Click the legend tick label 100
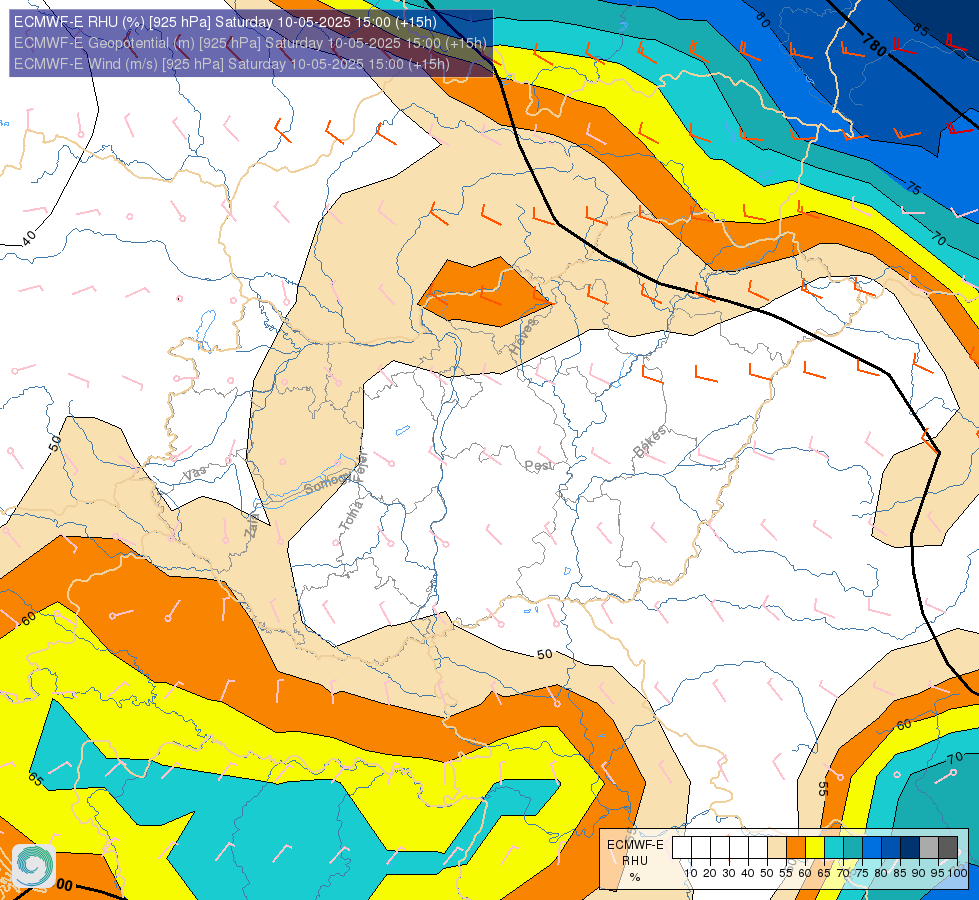 click(958, 873)
